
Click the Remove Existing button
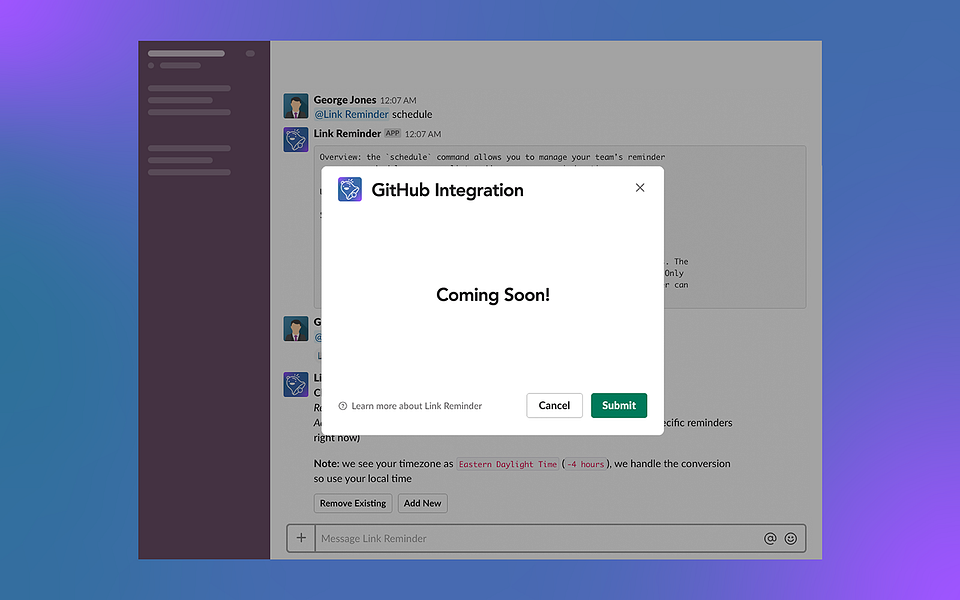tap(353, 503)
